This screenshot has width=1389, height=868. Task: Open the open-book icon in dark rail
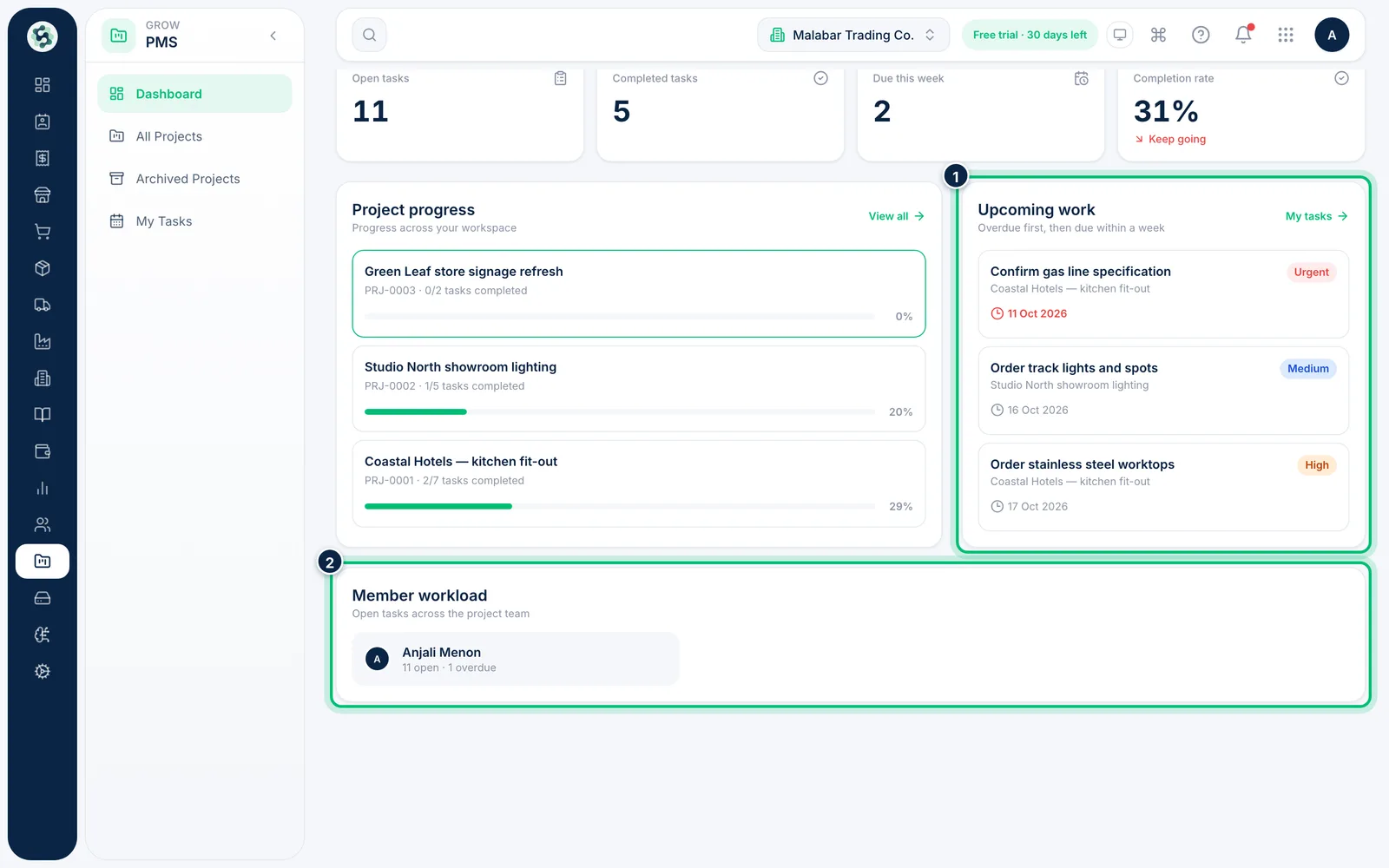42,415
